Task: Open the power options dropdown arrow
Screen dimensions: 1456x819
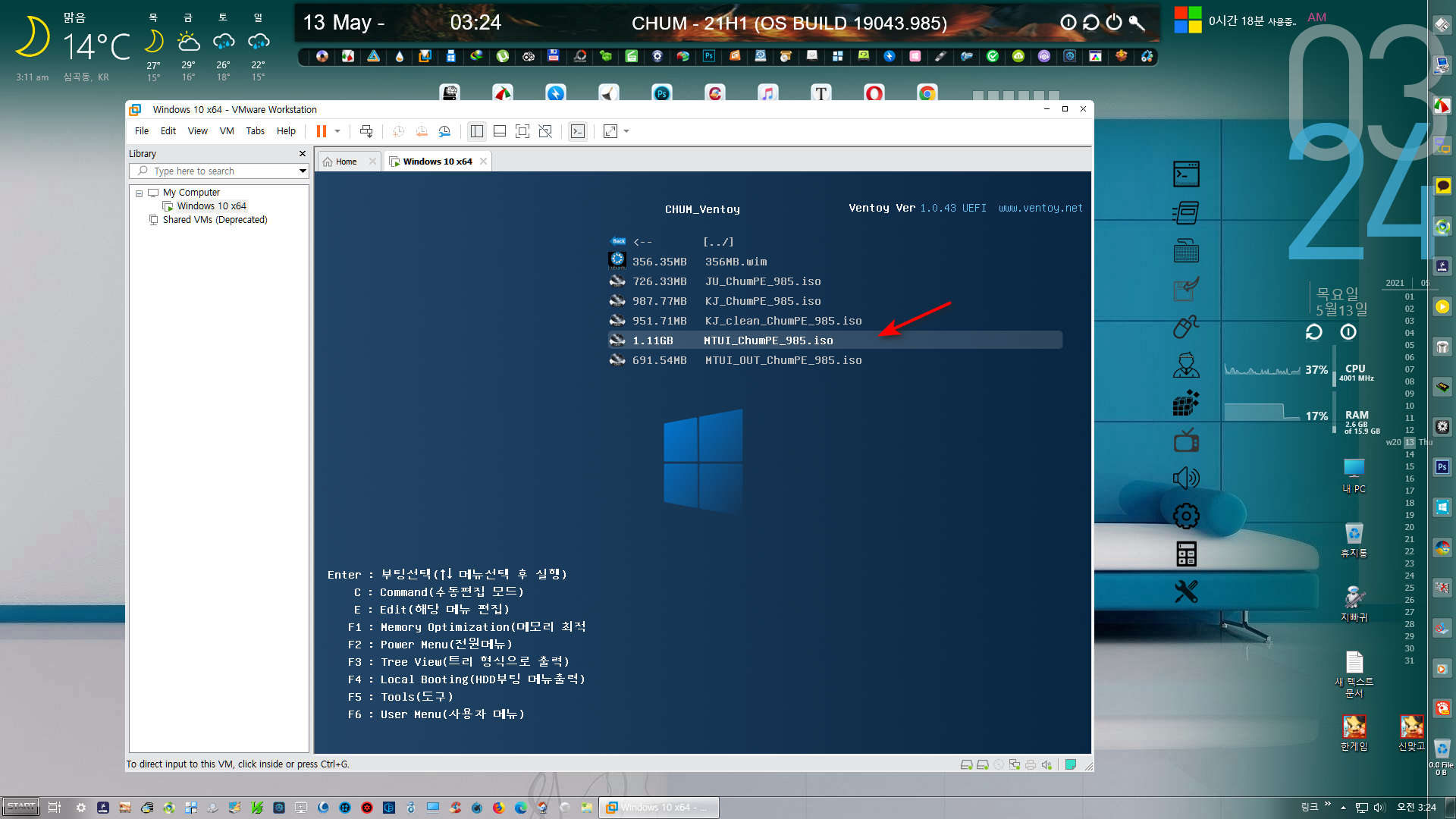Action: 337,131
